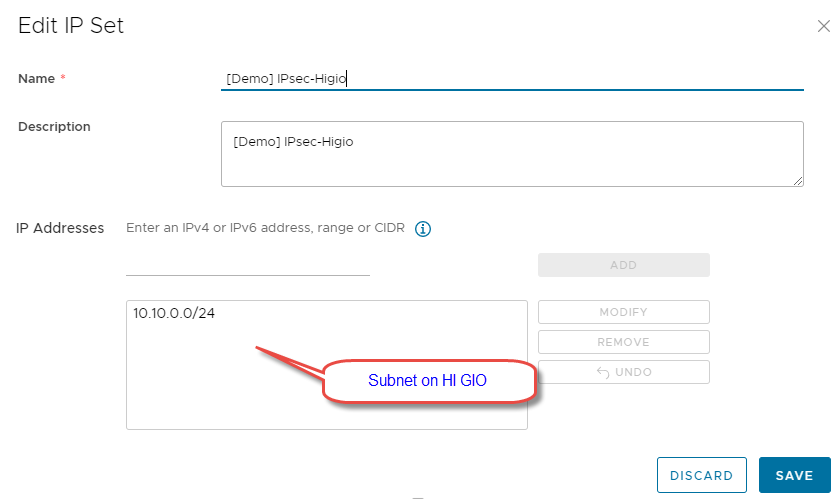Click the IPv4 or IPv6 hint text
The height and width of the screenshot is (499, 834).
click(x=265, y=228)
